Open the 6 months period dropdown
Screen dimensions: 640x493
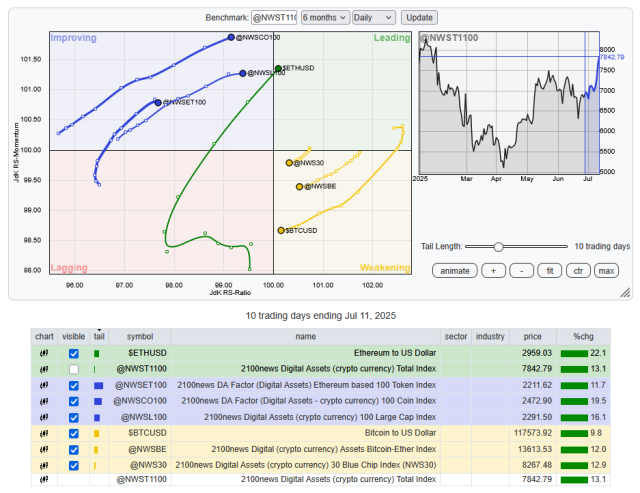coord(325,17)
